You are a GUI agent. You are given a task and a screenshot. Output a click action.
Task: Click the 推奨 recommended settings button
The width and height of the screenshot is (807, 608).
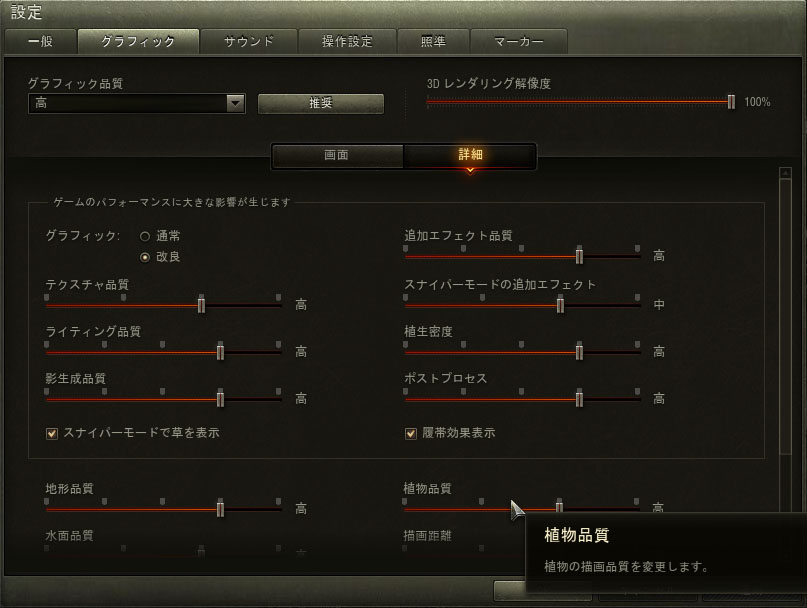tap(321, 103)
